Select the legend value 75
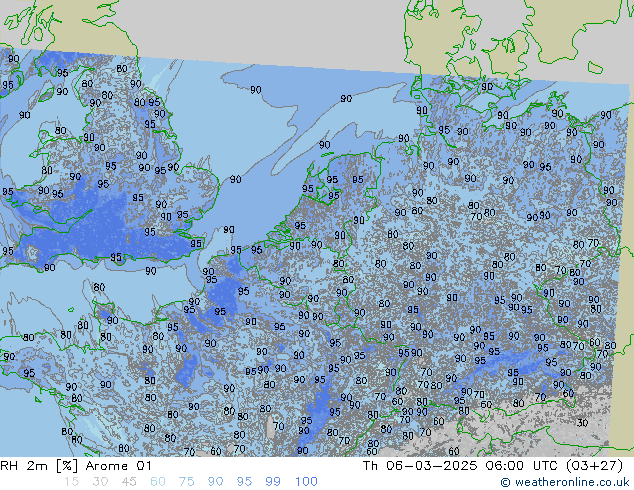The width and height of the screenshot is (634, 490). tap(186, 482)
